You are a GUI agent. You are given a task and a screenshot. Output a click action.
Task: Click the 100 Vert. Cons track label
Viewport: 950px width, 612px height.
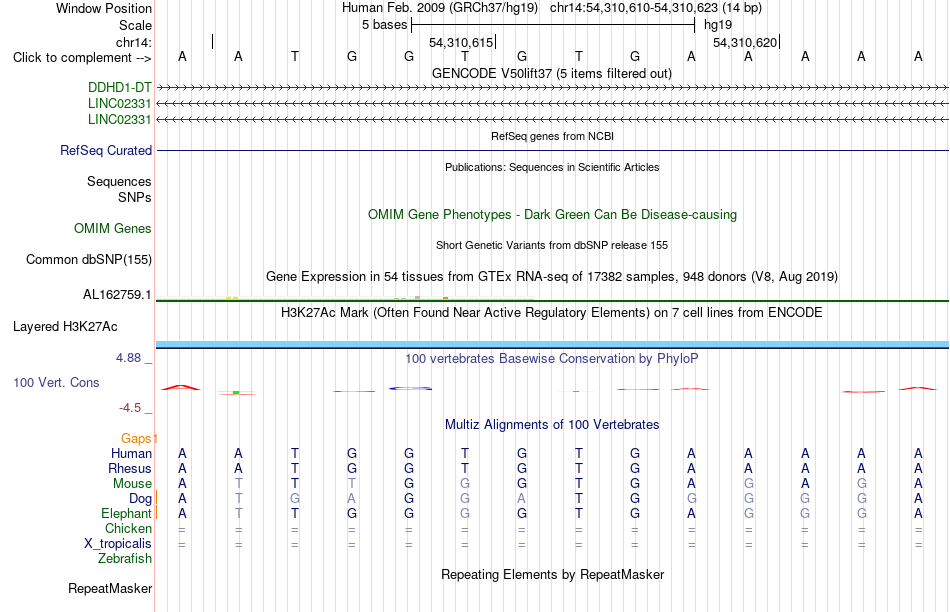(x=56, y=382)
